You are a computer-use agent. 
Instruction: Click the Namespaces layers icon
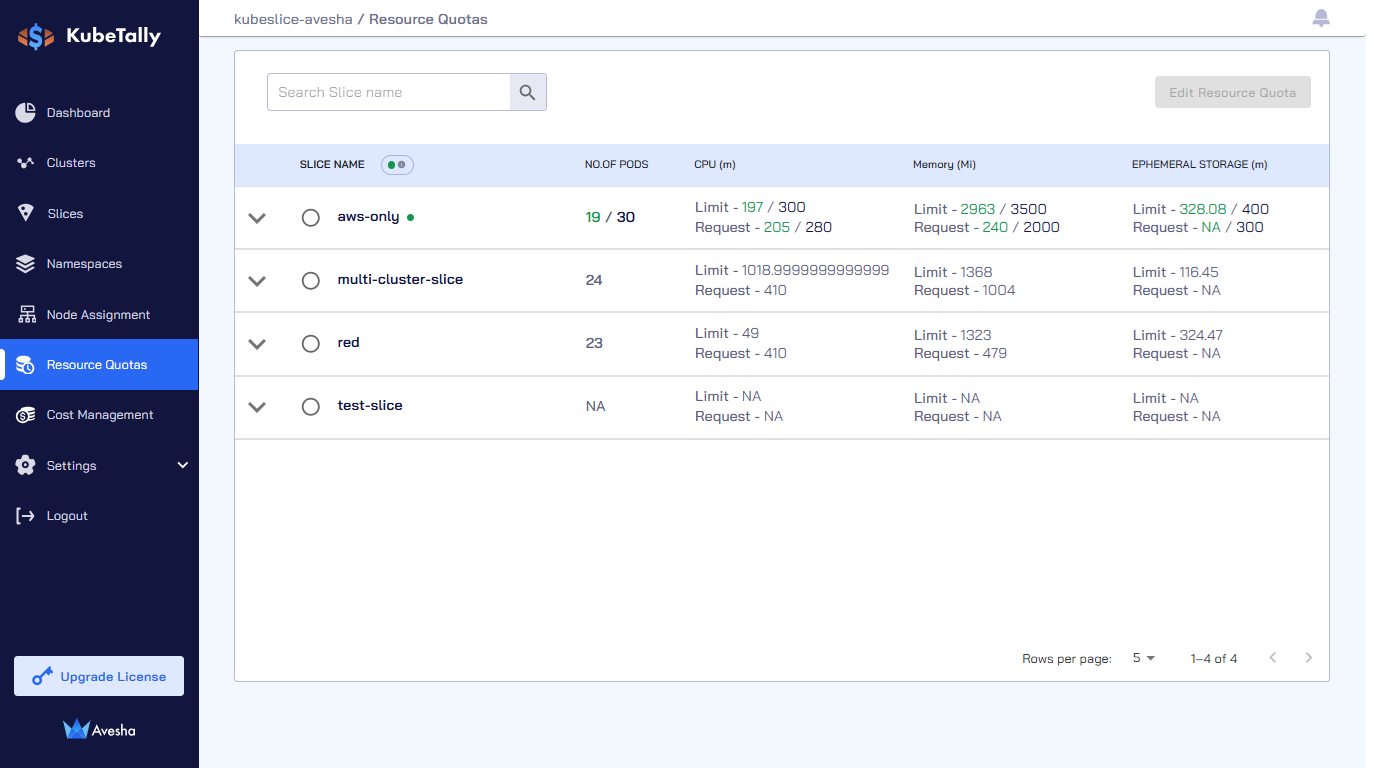[26, 264]
